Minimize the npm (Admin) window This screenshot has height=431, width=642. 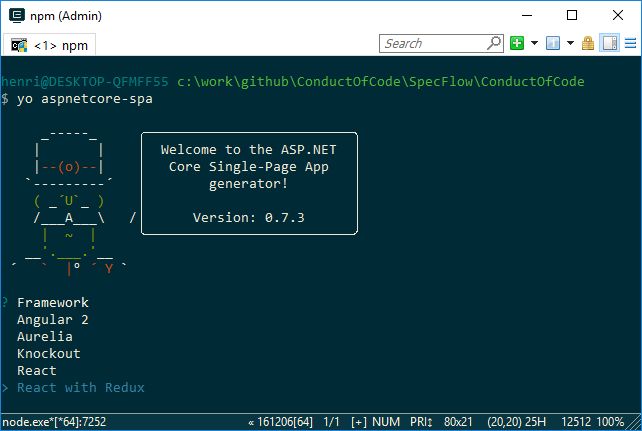tap(527, 16)
